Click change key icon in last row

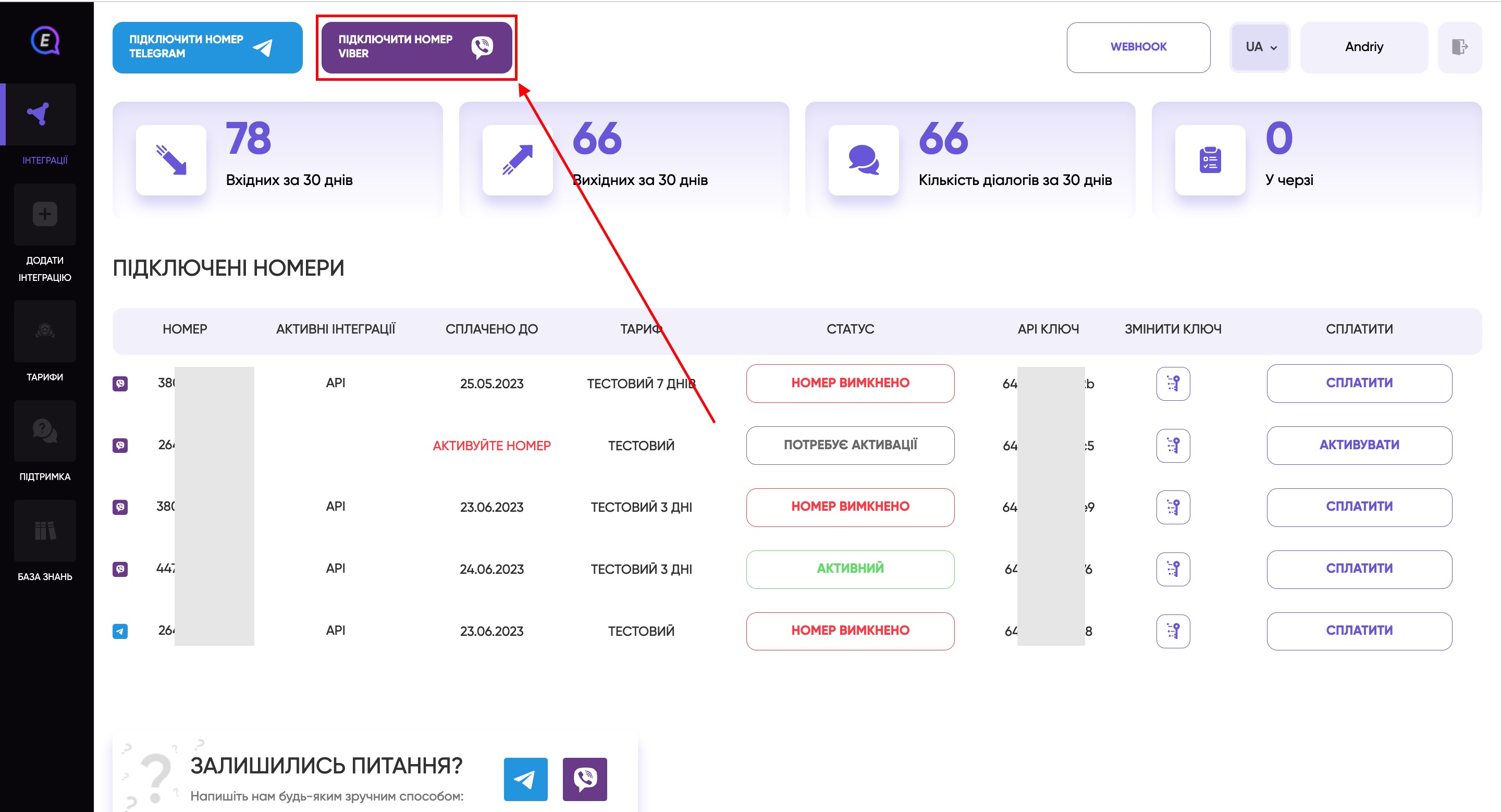click(1173, 631)
